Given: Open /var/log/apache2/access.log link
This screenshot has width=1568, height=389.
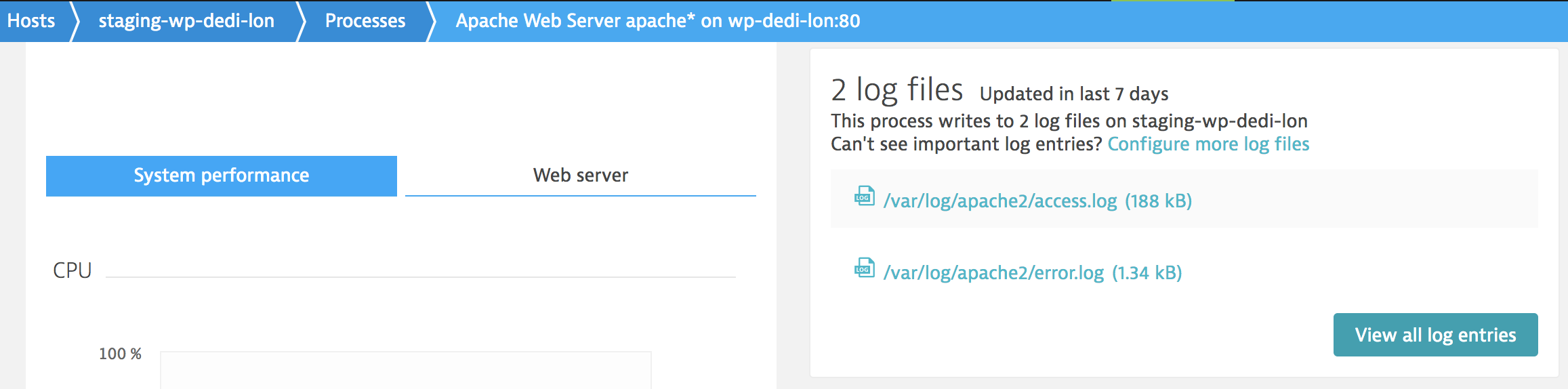Looking at the screenshot, I should pos(1000,201).
